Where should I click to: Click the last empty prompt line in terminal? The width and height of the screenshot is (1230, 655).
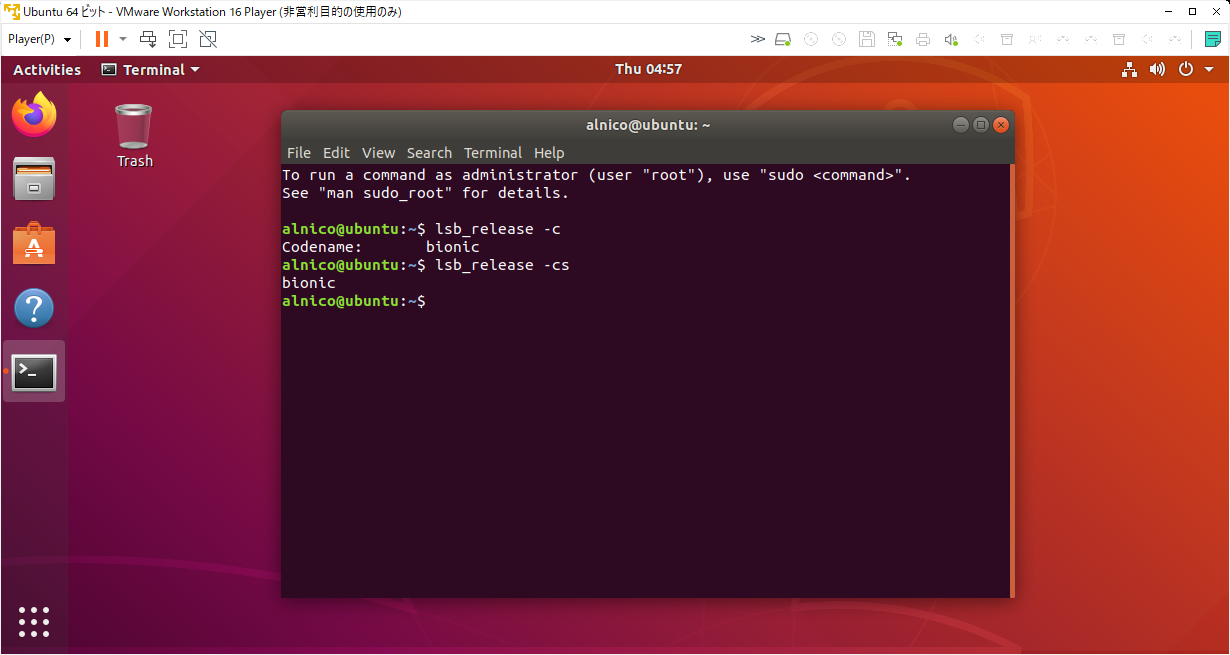coord(354,301)
